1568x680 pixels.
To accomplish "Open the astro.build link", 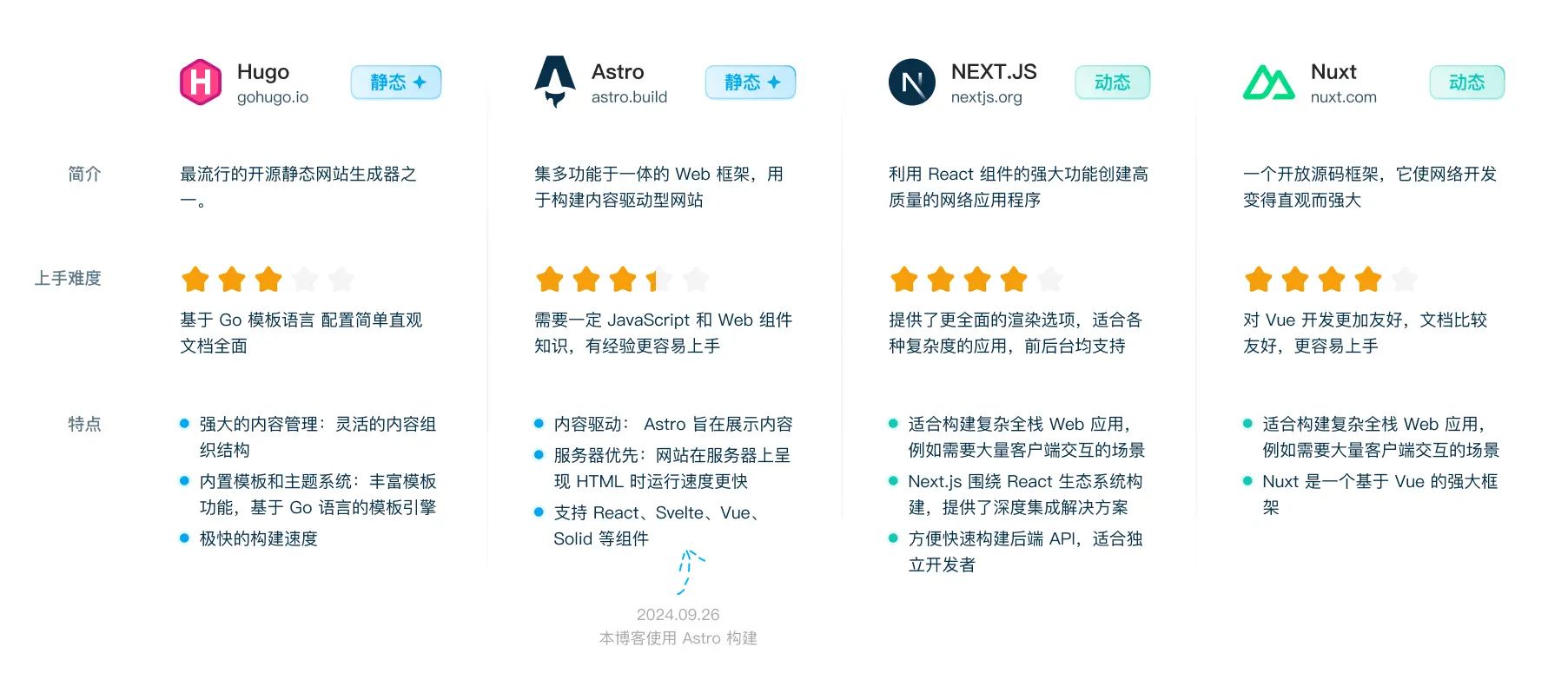I will (629, 97).
